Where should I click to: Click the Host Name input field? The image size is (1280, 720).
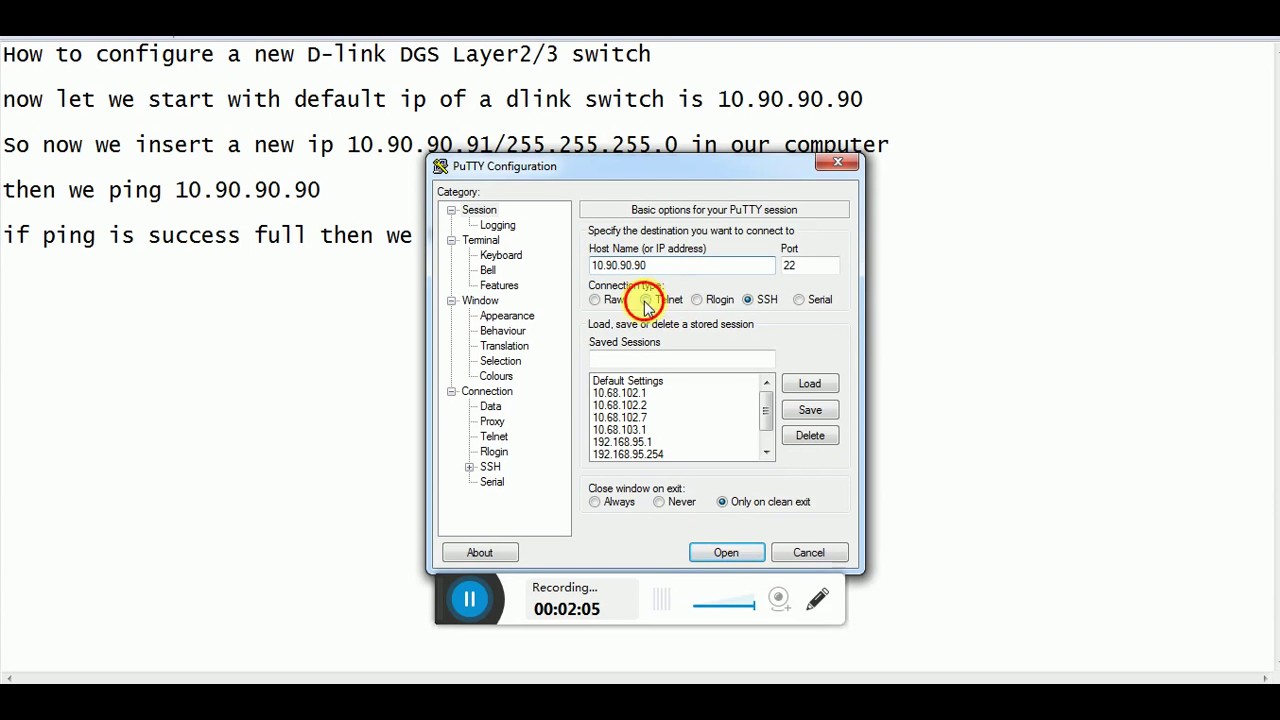coord(682,266)
